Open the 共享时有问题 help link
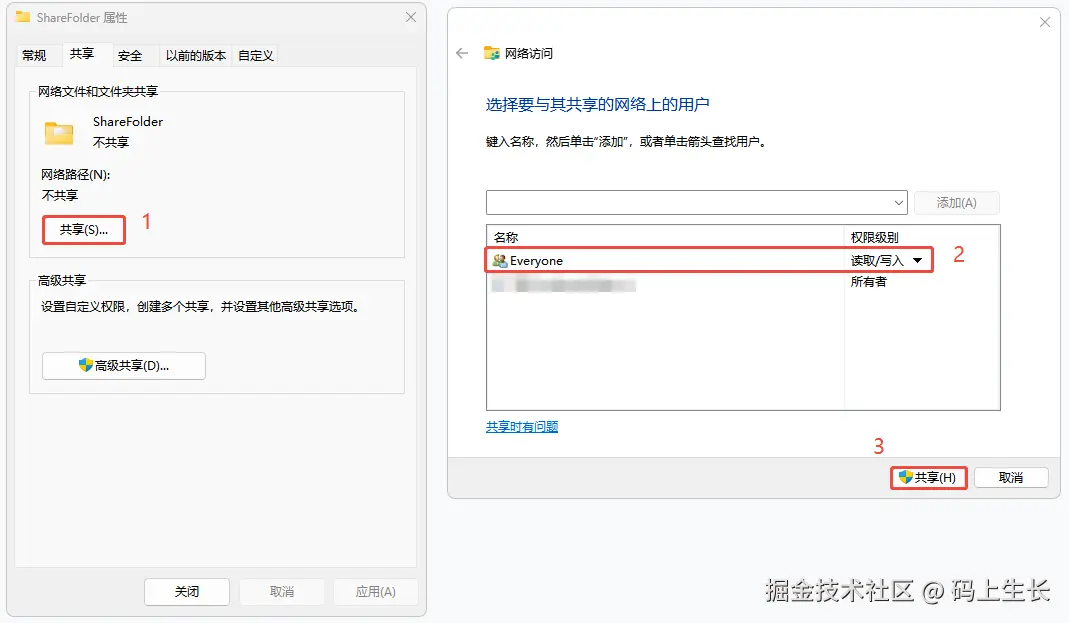Screen dimensions: 1069x623 tap(522, 427)
